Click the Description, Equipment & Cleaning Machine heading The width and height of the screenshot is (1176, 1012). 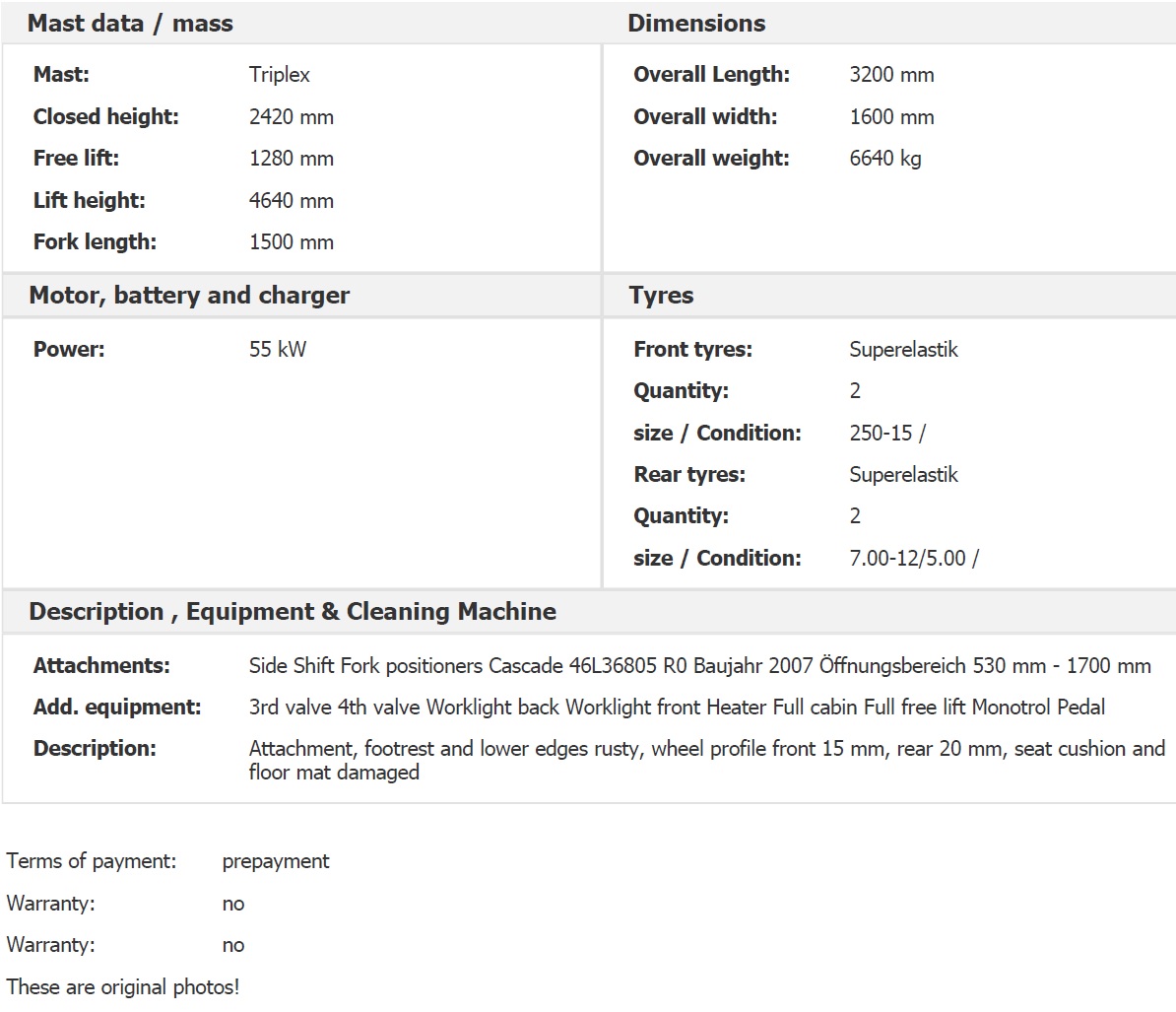[x=293, y=611]
